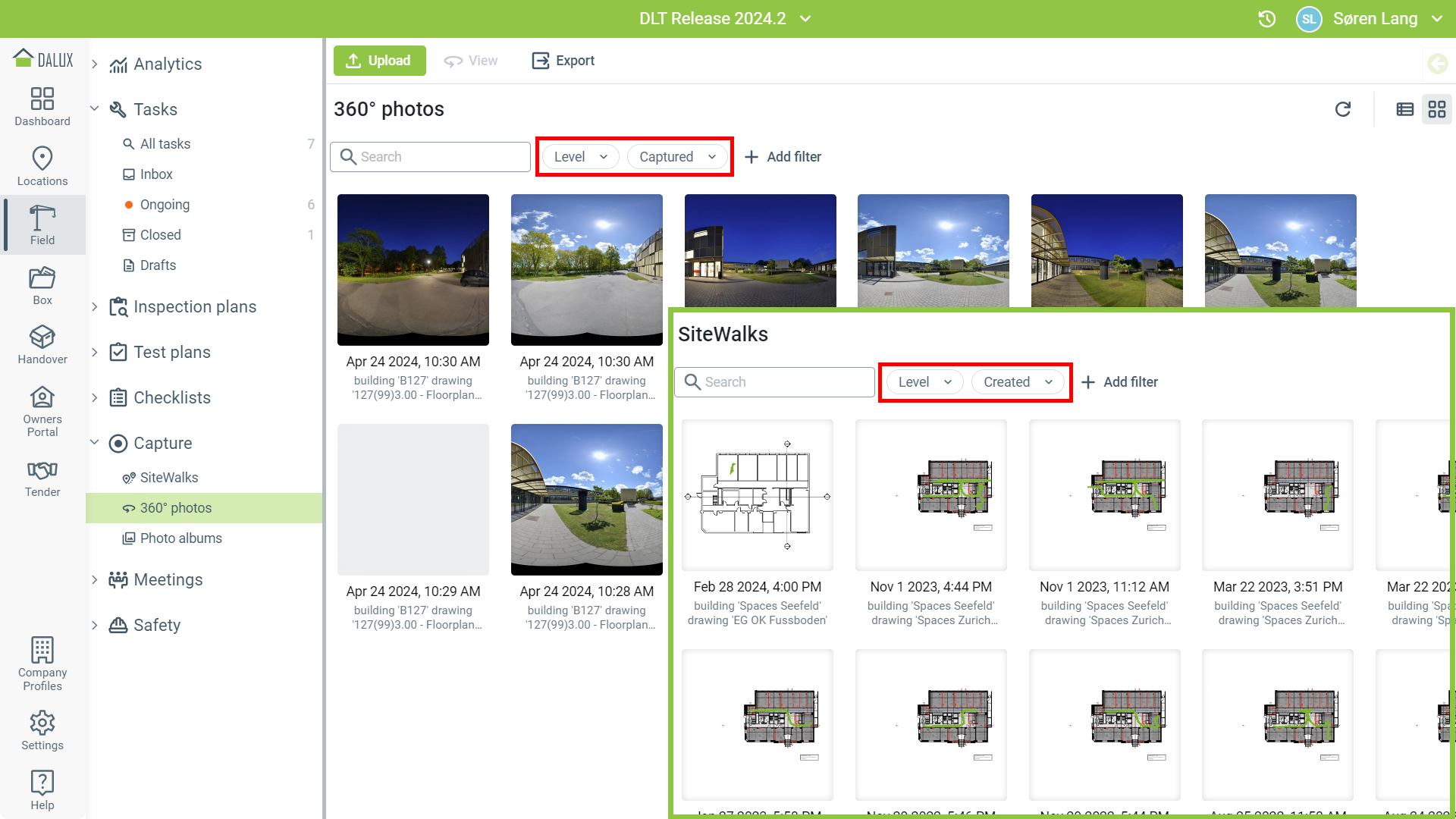Open Company Profiles
Screen dimensions: 1456x819
click(x=42, y=664)
